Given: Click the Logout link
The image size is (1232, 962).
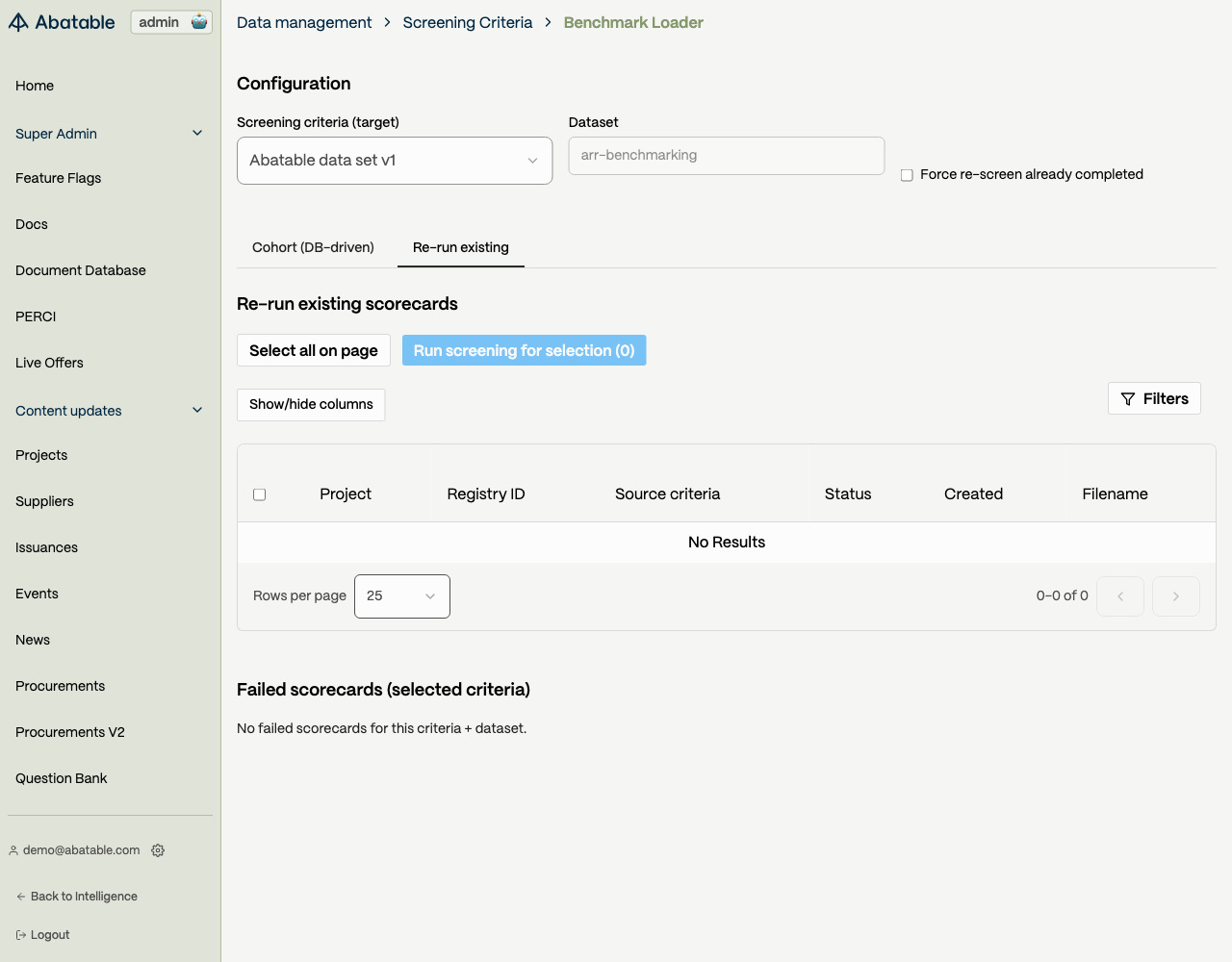Looking at the screenshot, I should [43, 935].
